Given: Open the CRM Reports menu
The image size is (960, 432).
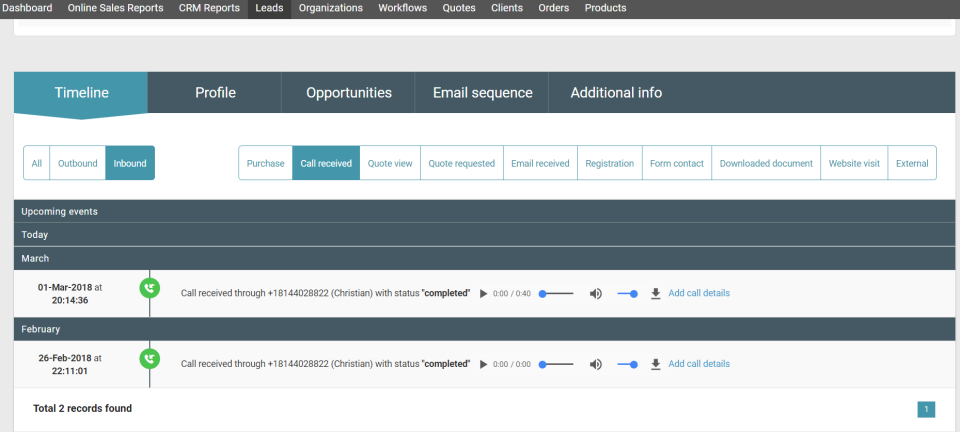Looking at the screenshot, I should point(209,8).
